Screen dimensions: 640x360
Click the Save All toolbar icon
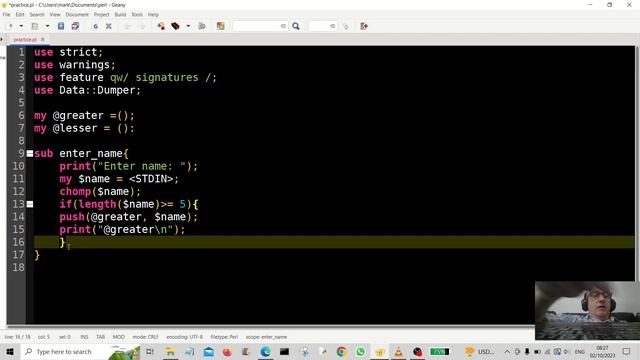click(76, 26)
